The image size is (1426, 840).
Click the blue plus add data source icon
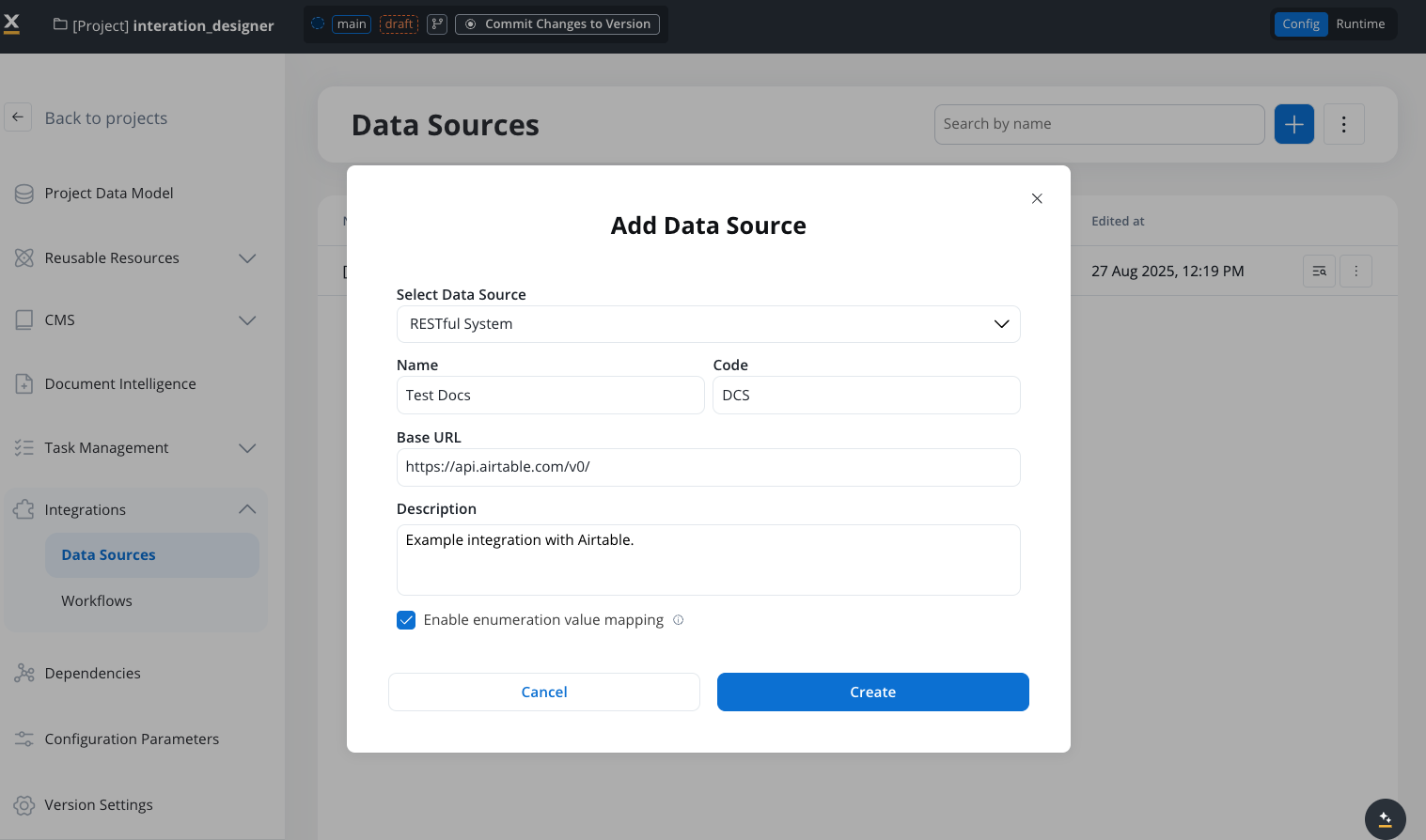(1293, 124)
